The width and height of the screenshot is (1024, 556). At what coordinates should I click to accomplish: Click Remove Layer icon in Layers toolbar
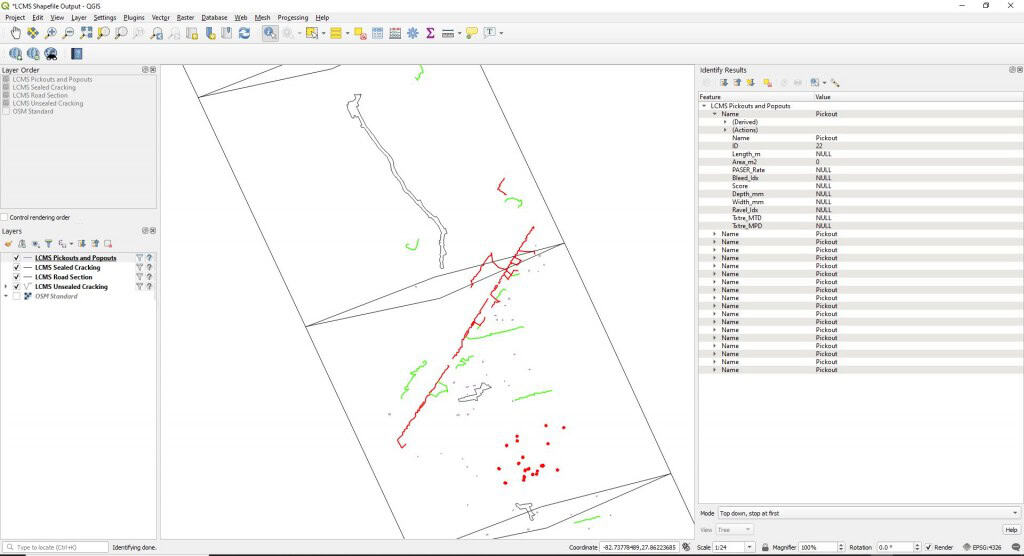pyautogui.click(x=108, y=244)
